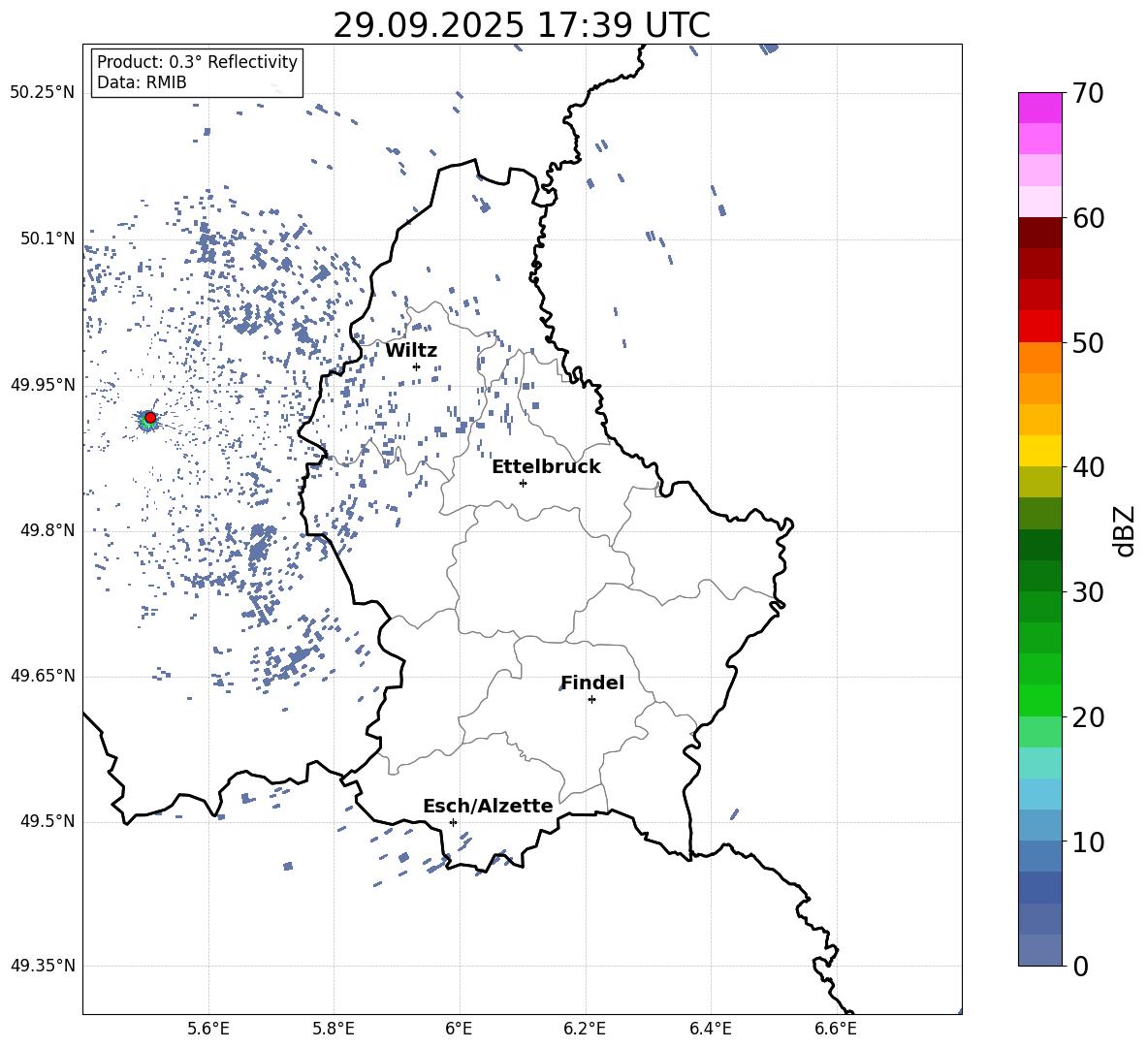Click the 0 tick on colorbar
Image resolution: width=1148 pixels, height=1048 pixels.
click(x=1081, y=966)
